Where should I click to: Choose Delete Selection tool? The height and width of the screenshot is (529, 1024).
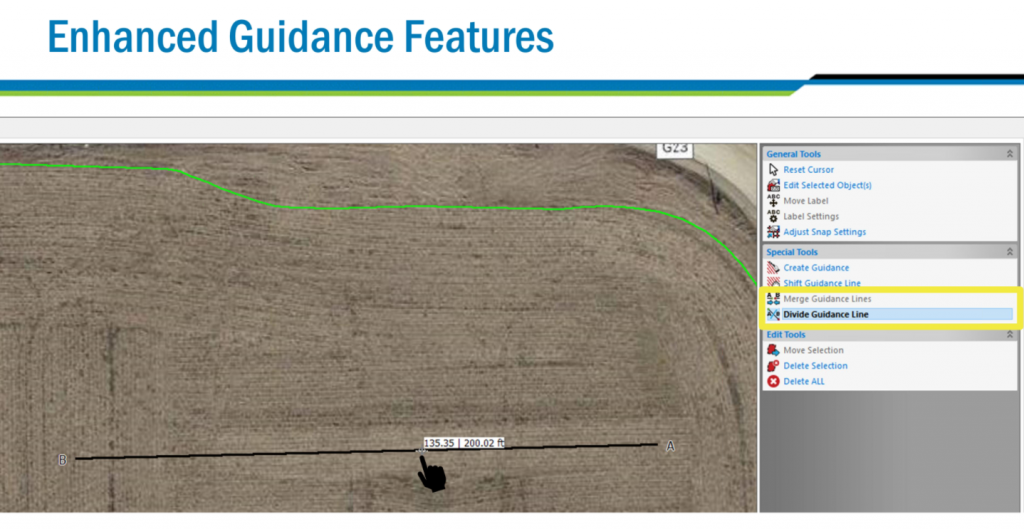tap(815, 366)
